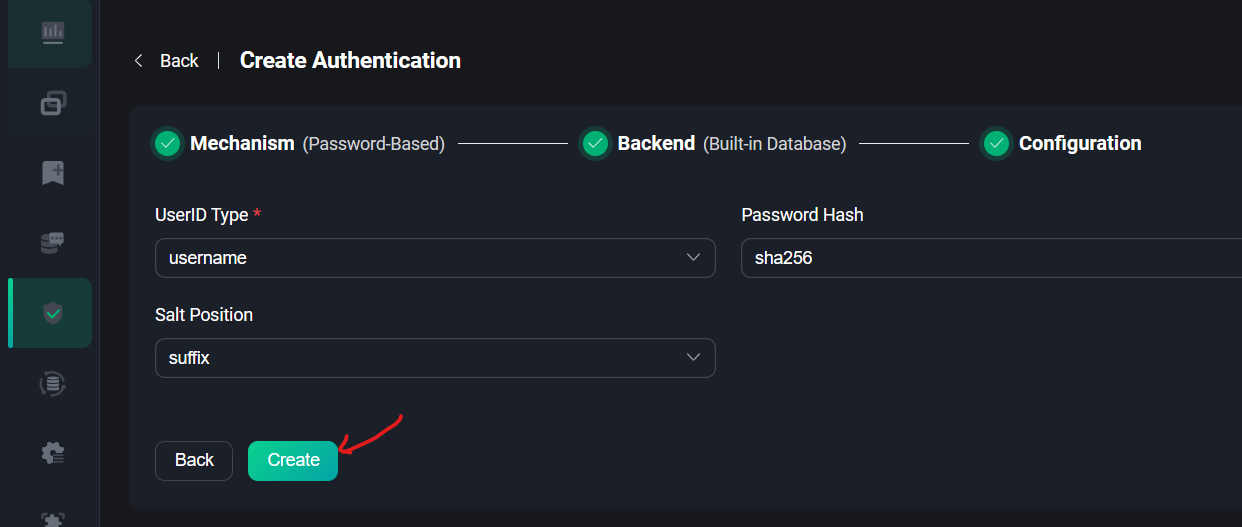Open the gear settings sidebar icon

53,453
